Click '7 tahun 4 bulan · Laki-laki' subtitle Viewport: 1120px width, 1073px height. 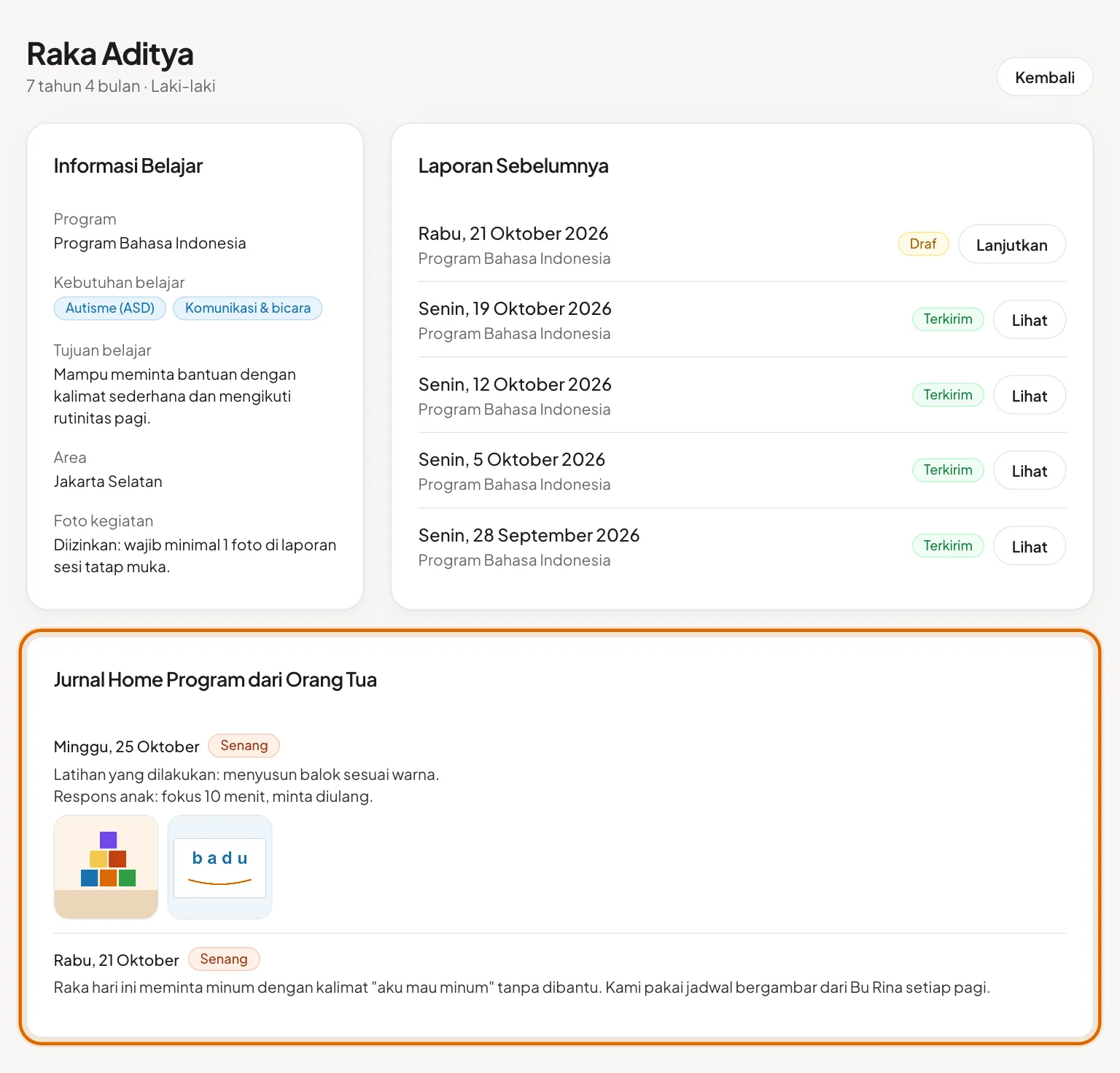coord(121,86)
